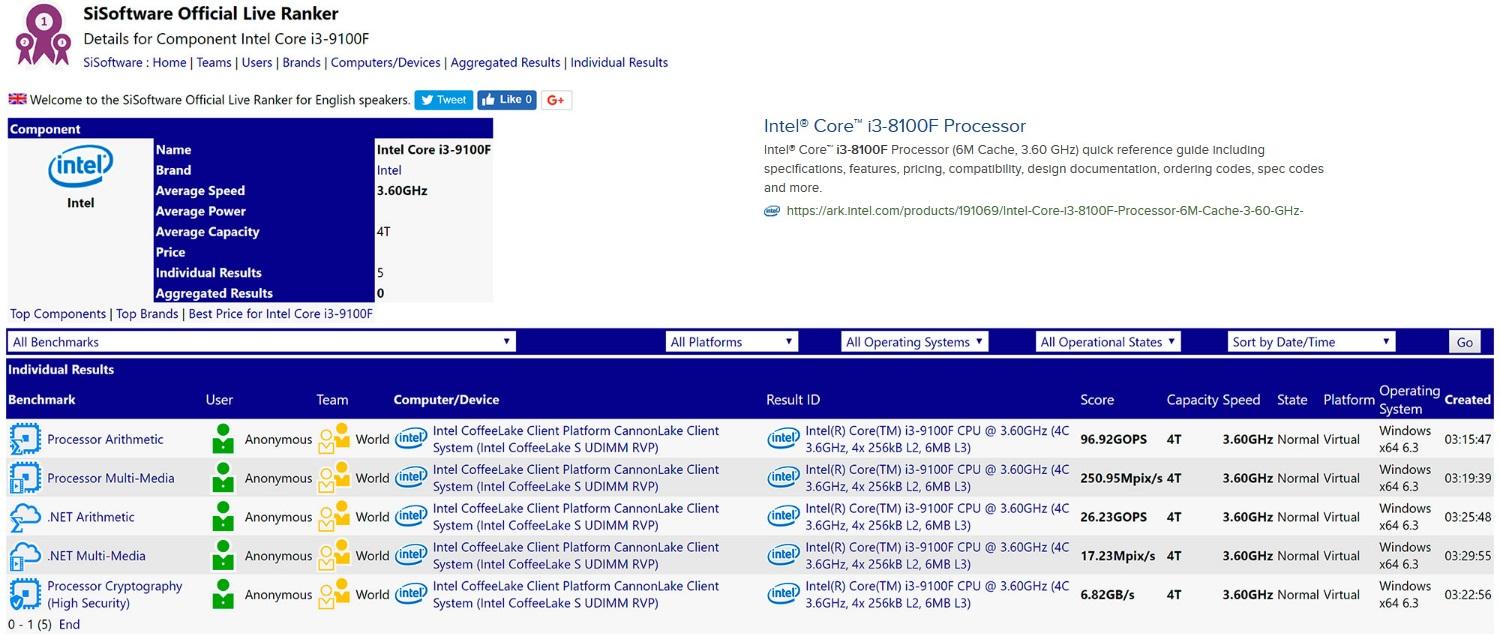This screenshot has width=1500, height=634.
Task: Open the ark.intel.com products URL
Action: coord(1045,211)
